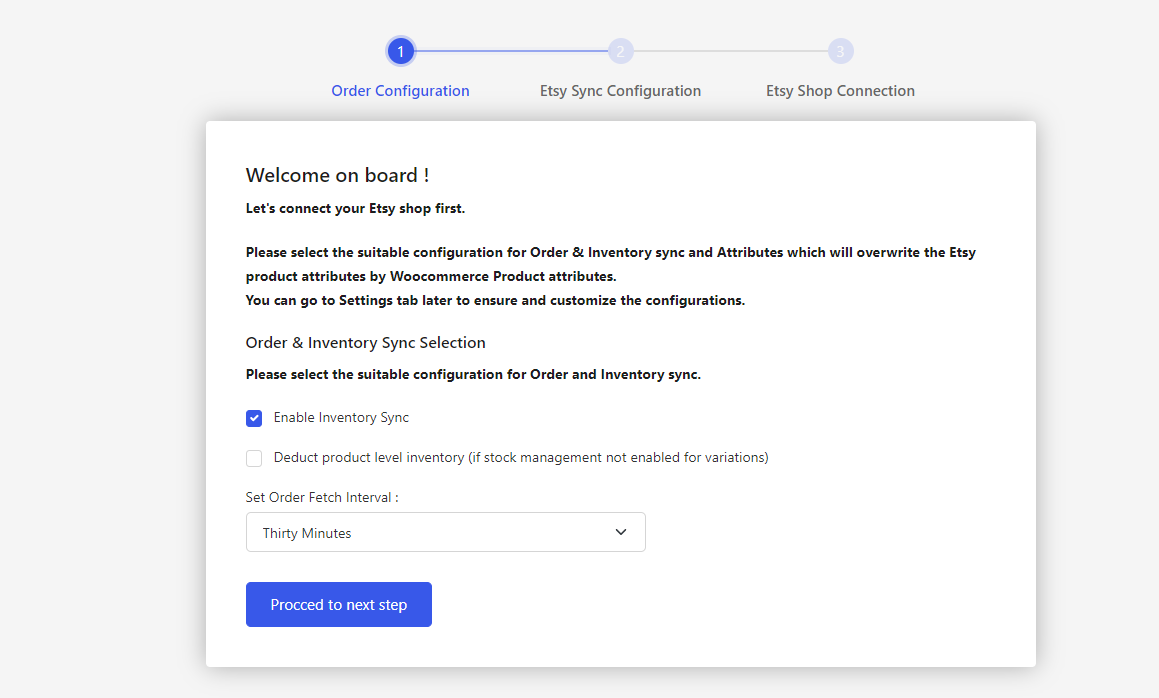Select the Etsy Shop Connection step label
The height and width of the screenshot is (698, 1159).
[x=840, y=90]
